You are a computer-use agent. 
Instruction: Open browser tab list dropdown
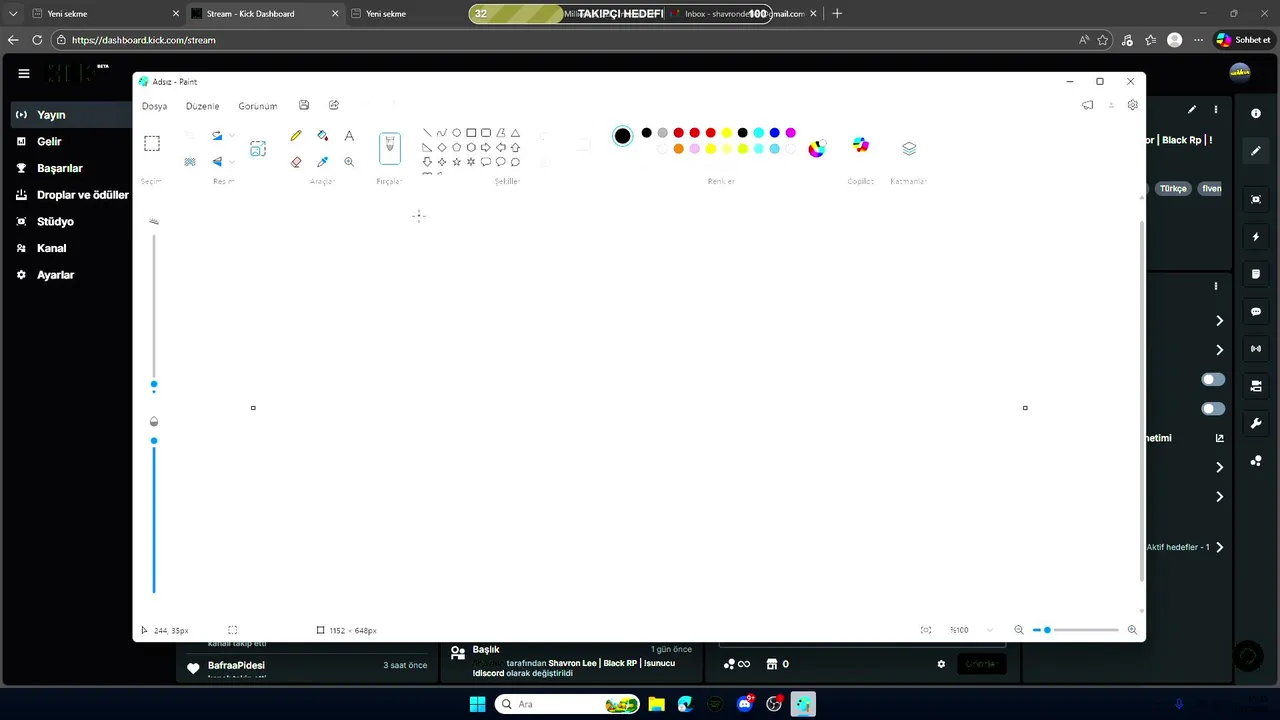(13, 14)
